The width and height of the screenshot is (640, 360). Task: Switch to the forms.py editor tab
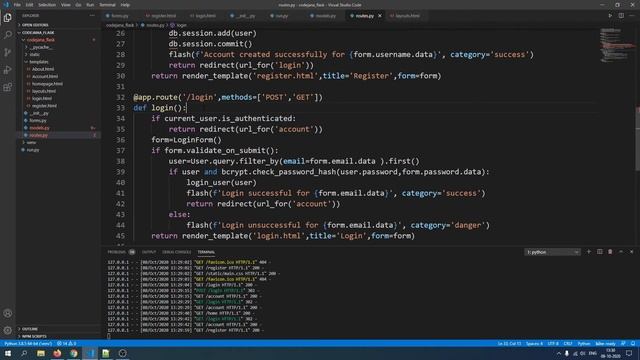tap(120, 16)
